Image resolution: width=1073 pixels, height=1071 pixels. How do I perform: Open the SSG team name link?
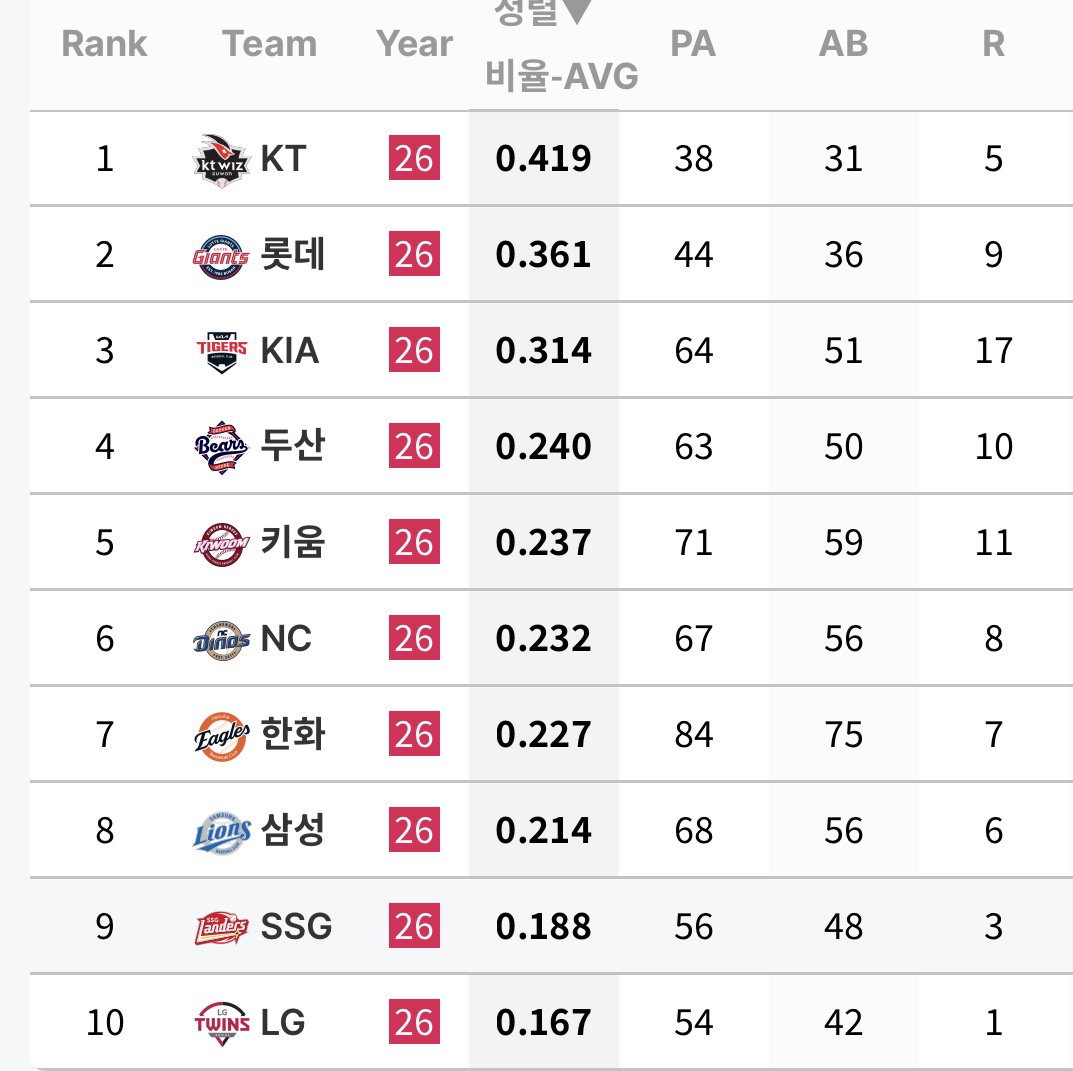(296, 927)
